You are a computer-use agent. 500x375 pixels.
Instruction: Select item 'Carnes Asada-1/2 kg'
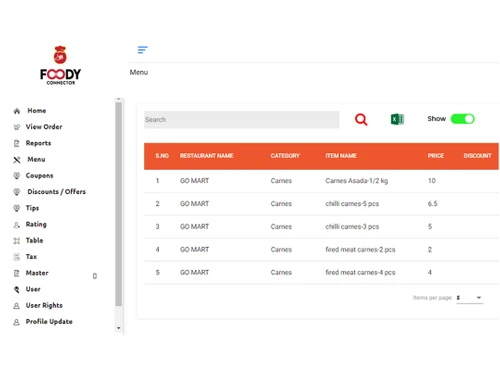tap(357, 181)
